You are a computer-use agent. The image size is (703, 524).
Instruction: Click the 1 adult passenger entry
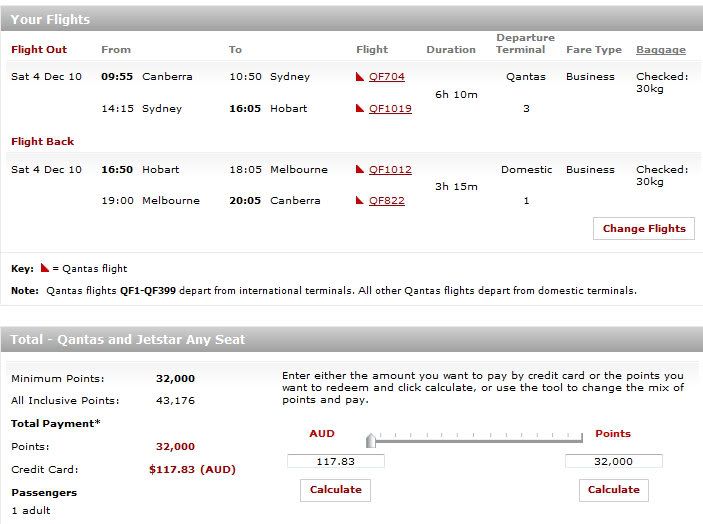(x=31, y=511)
